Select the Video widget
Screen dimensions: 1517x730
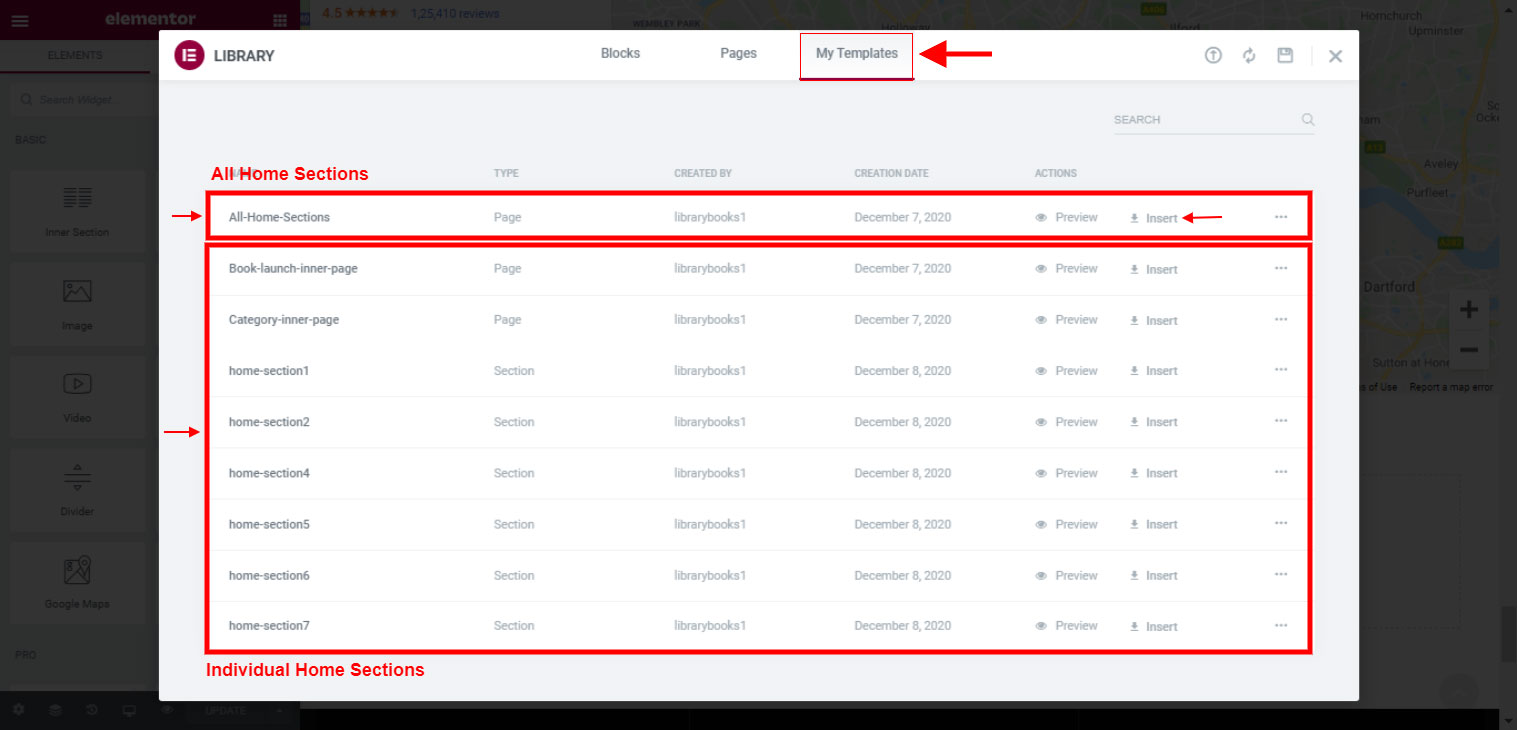pos(77,397)
